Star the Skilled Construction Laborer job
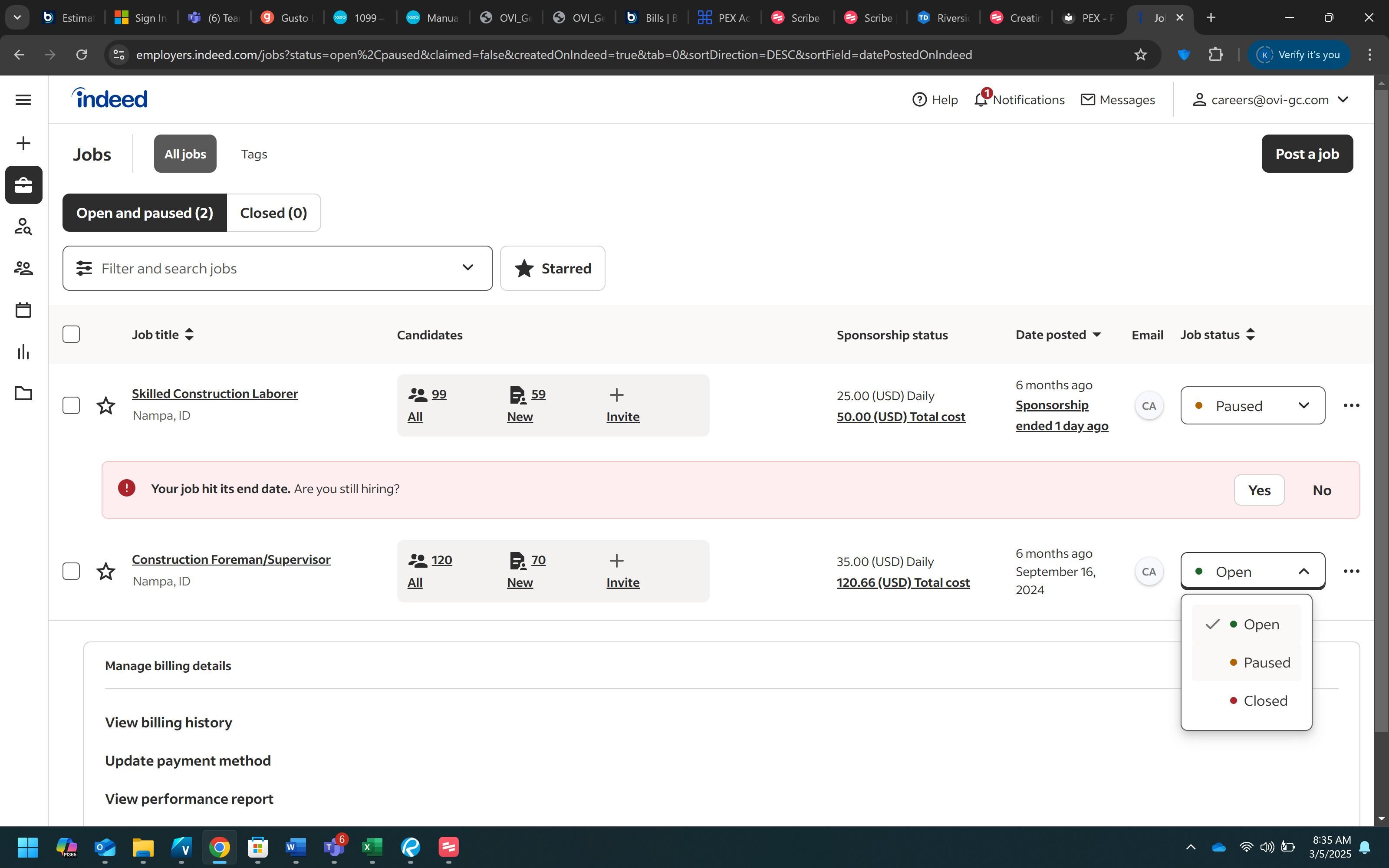The height and width of the screenshot is (868, 1389). pyautogui.click(x=105, y=406)
